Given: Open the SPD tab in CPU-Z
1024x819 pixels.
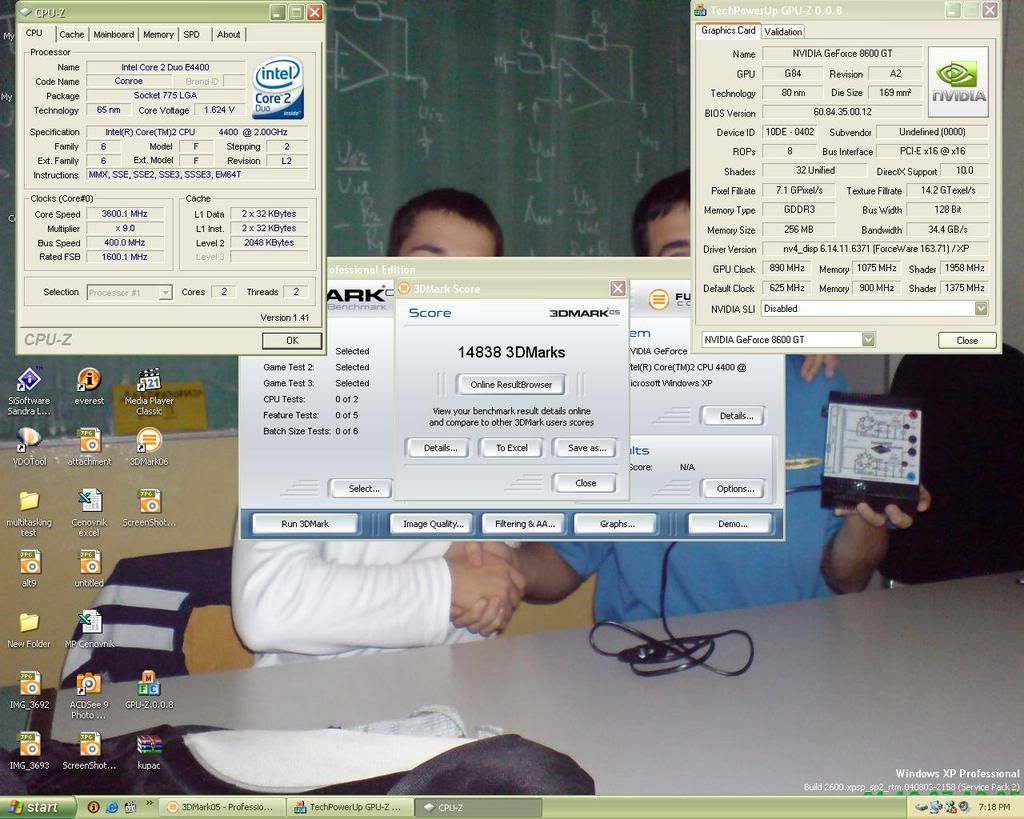Looking at the screenshot, I should click(x=191, y=35).
